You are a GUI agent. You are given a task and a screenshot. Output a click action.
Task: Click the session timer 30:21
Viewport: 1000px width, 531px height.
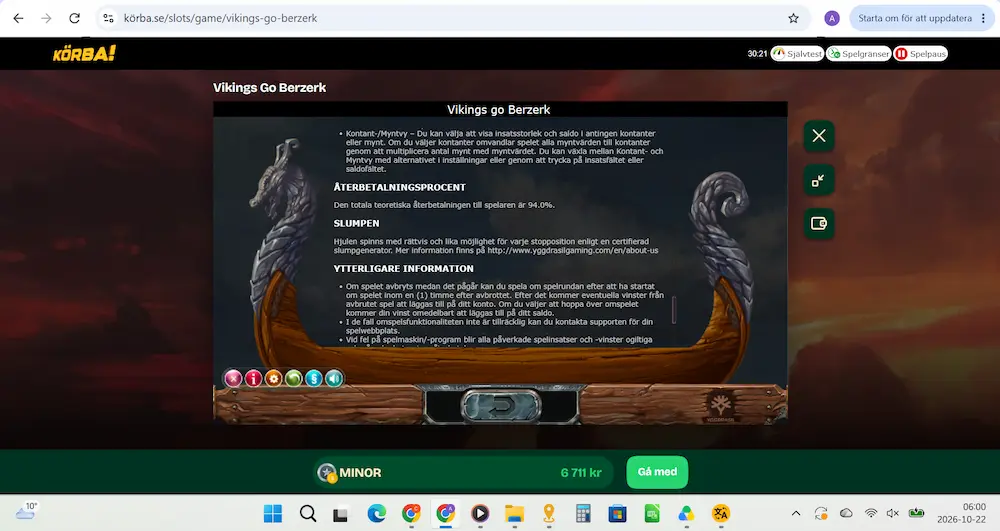point(757,54)
